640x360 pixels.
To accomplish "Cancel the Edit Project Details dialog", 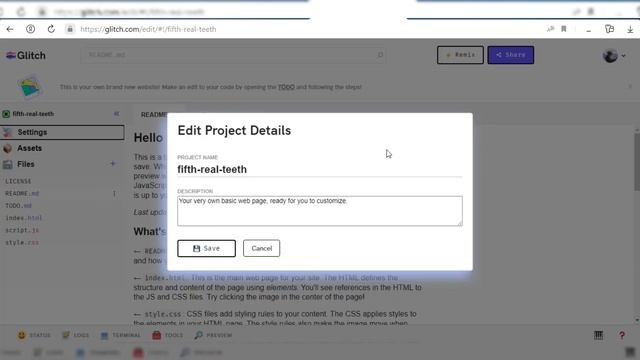I will (x=261, y=248).
